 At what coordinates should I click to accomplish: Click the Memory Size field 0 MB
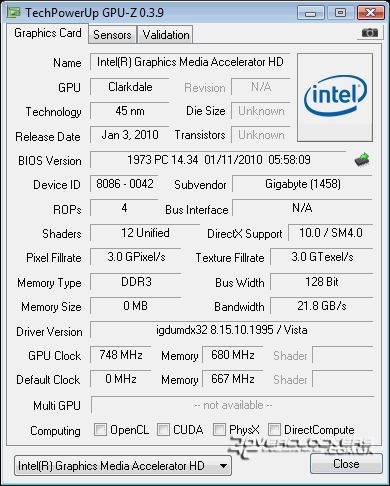pos(136,306)
